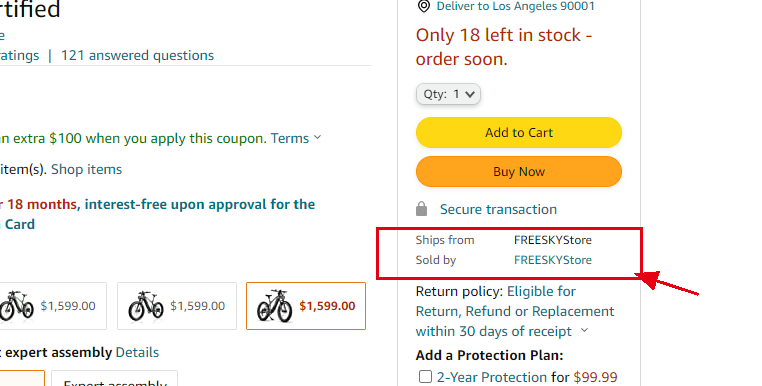
Task: Expand the return policy details chevron
Action: [585, 331]
